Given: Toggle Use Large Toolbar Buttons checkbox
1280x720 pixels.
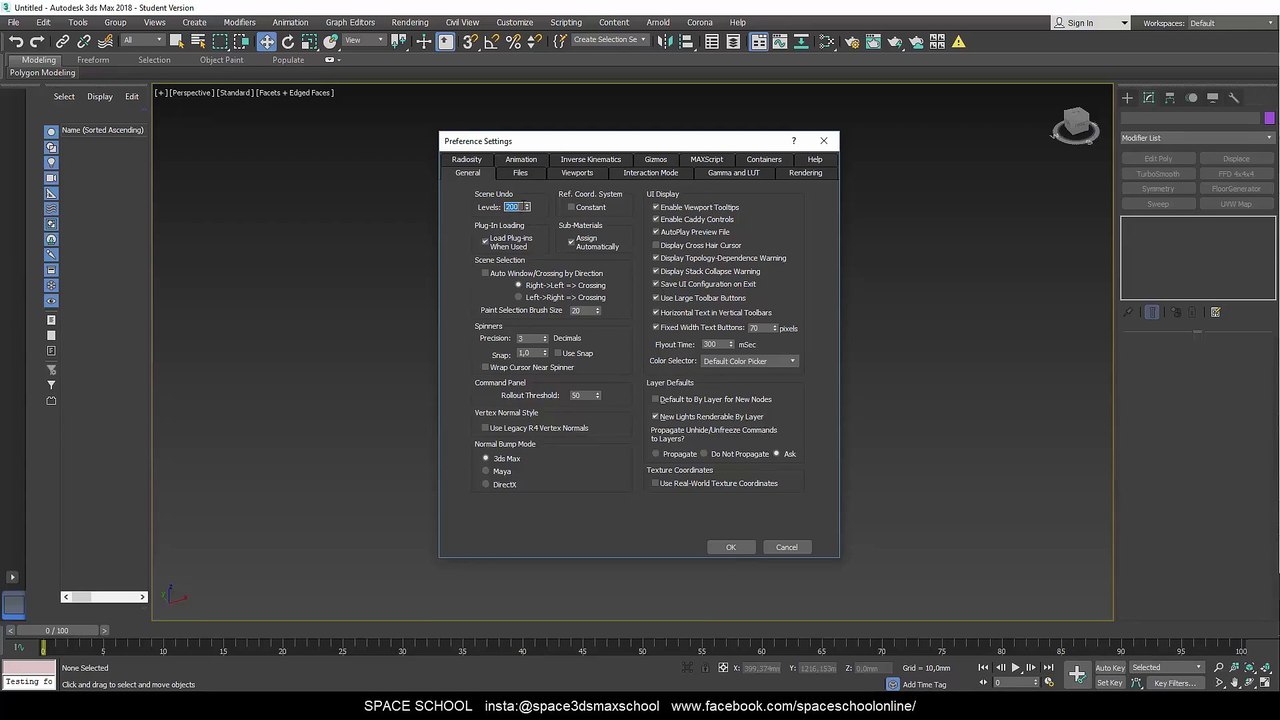Looking at the screenshot, I should pyautogui.click(x=656, y=298).
